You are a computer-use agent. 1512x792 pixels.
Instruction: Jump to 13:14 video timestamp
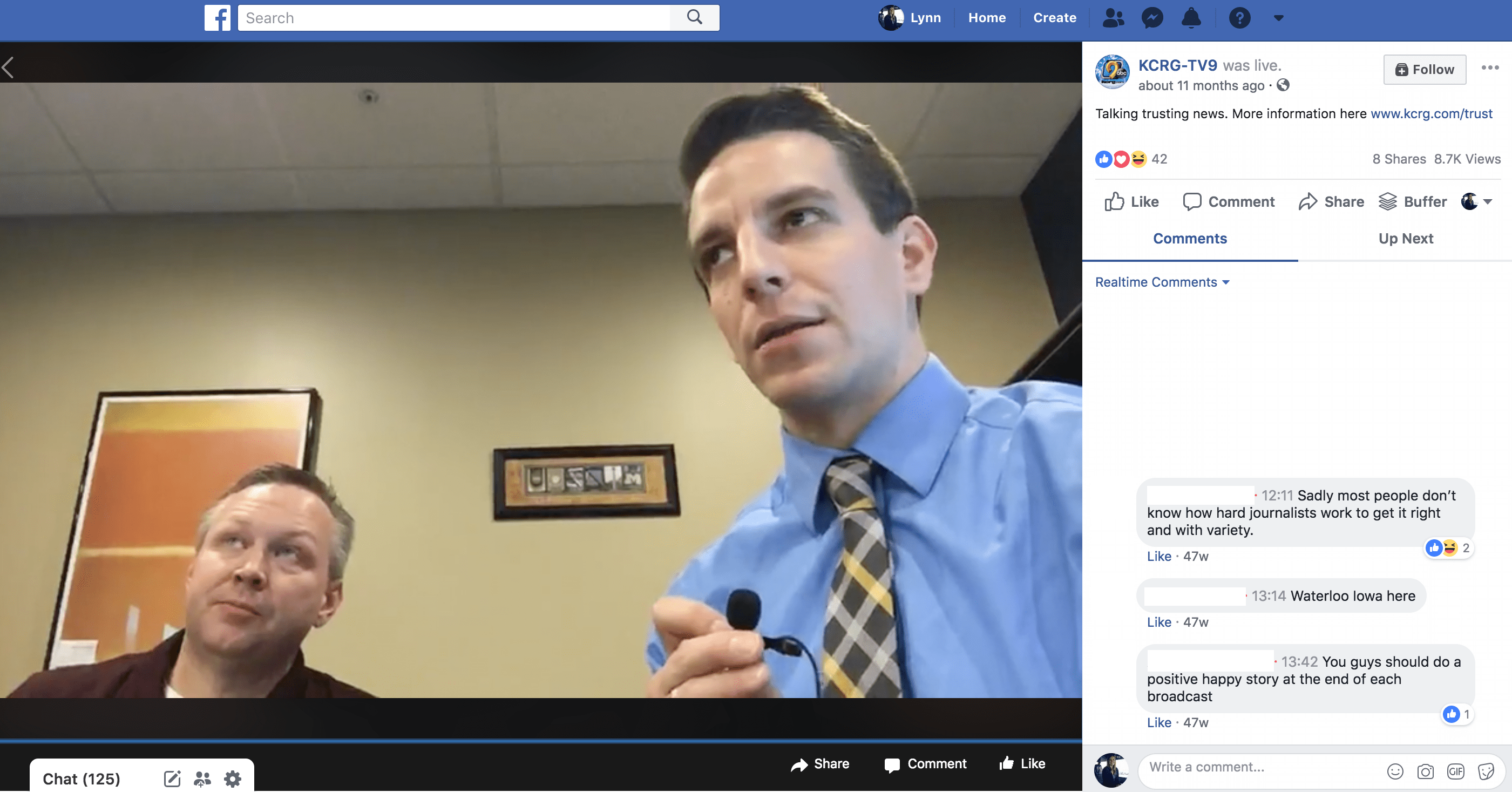point(1268,596)
